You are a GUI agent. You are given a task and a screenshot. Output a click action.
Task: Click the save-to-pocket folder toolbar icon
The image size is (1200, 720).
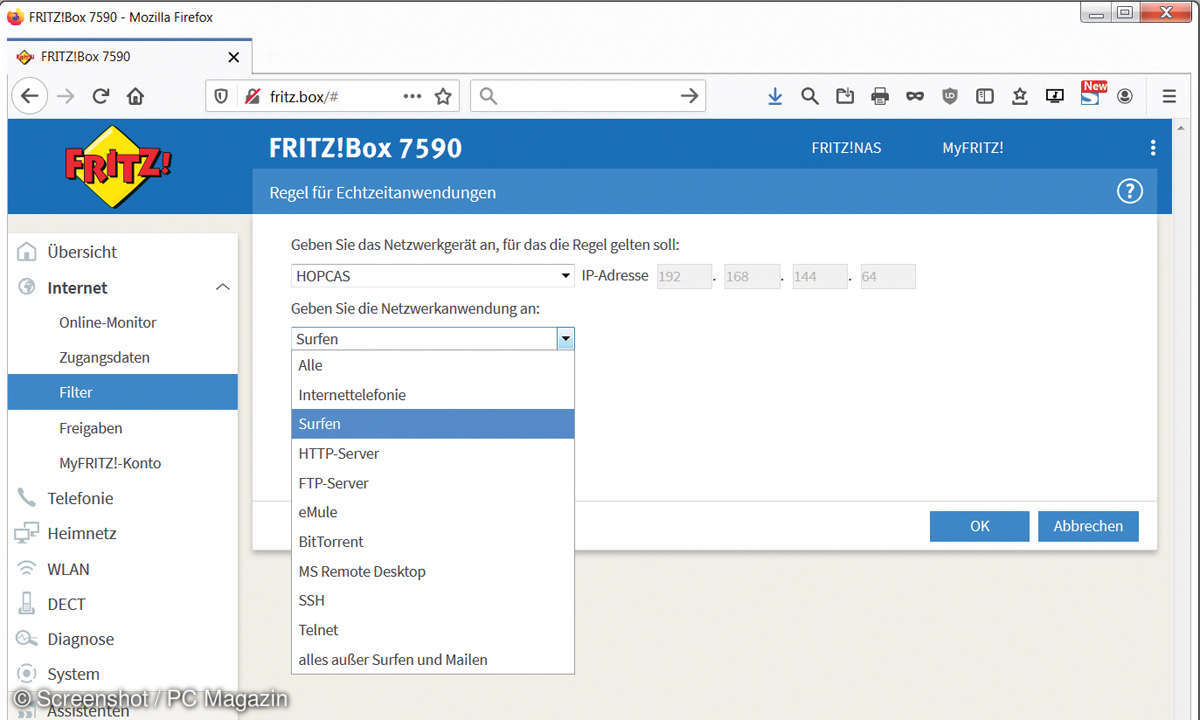845,96
